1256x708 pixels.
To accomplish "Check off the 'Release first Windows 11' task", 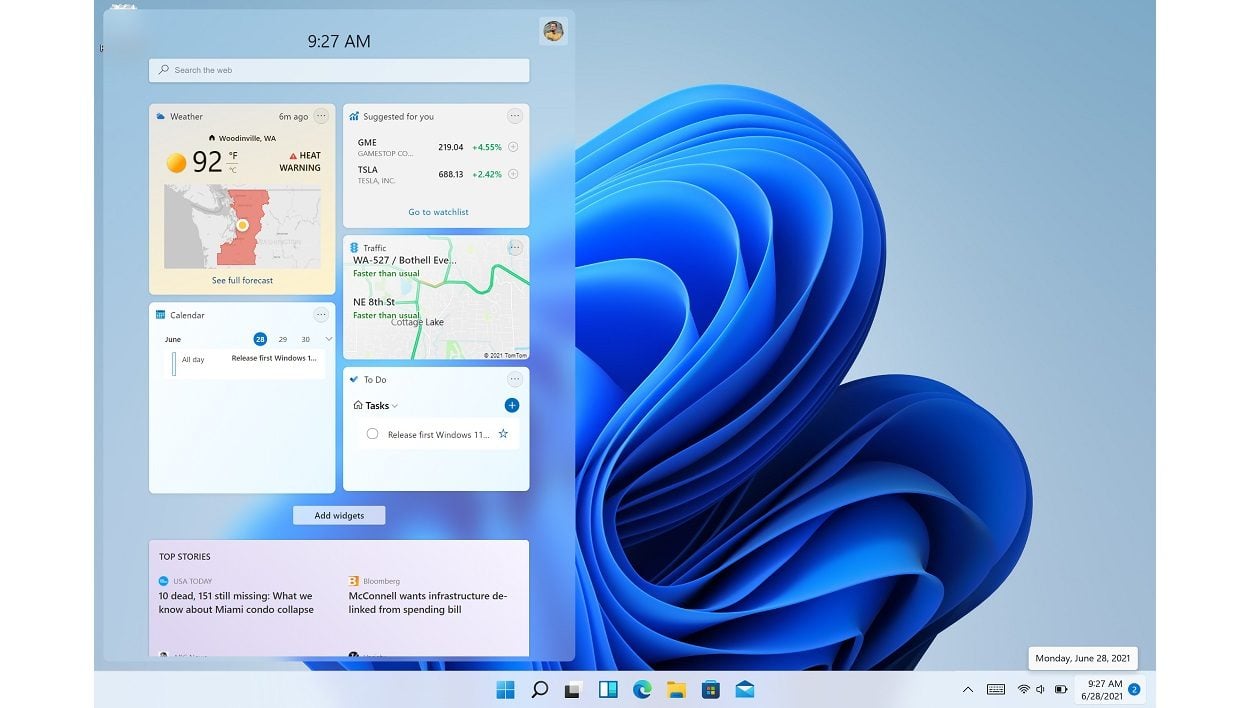I will 372,434.
